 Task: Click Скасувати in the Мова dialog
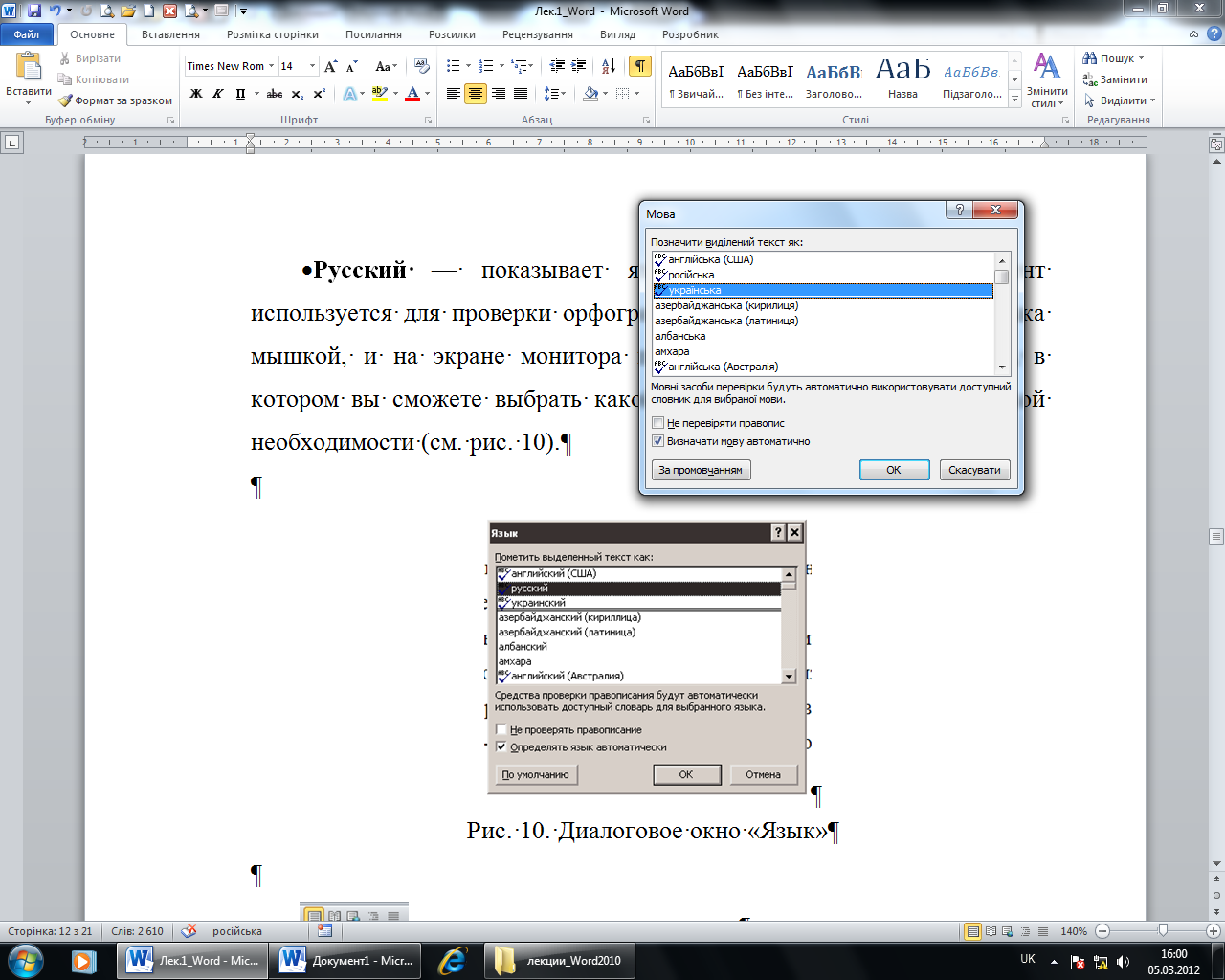pos(974,470)
